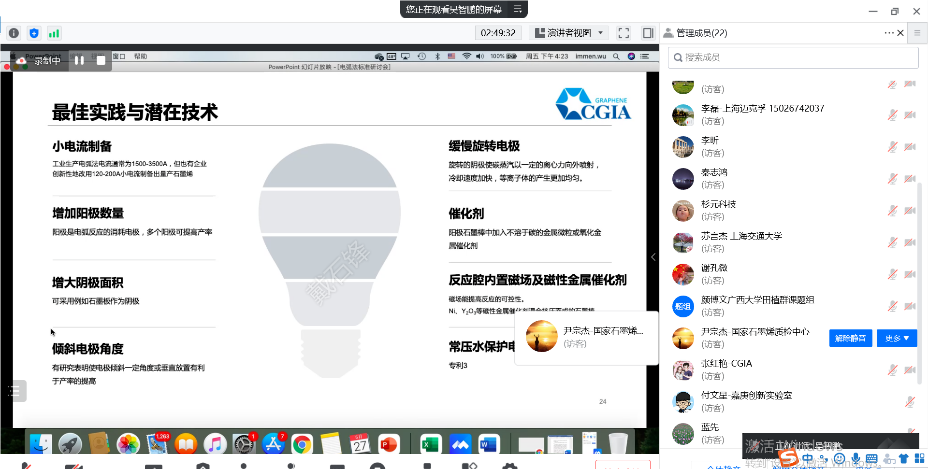Viewport: 928px width, 469px height.
Task: Open Tencent Meeting in the shared dock
Action: click(460, 444)
